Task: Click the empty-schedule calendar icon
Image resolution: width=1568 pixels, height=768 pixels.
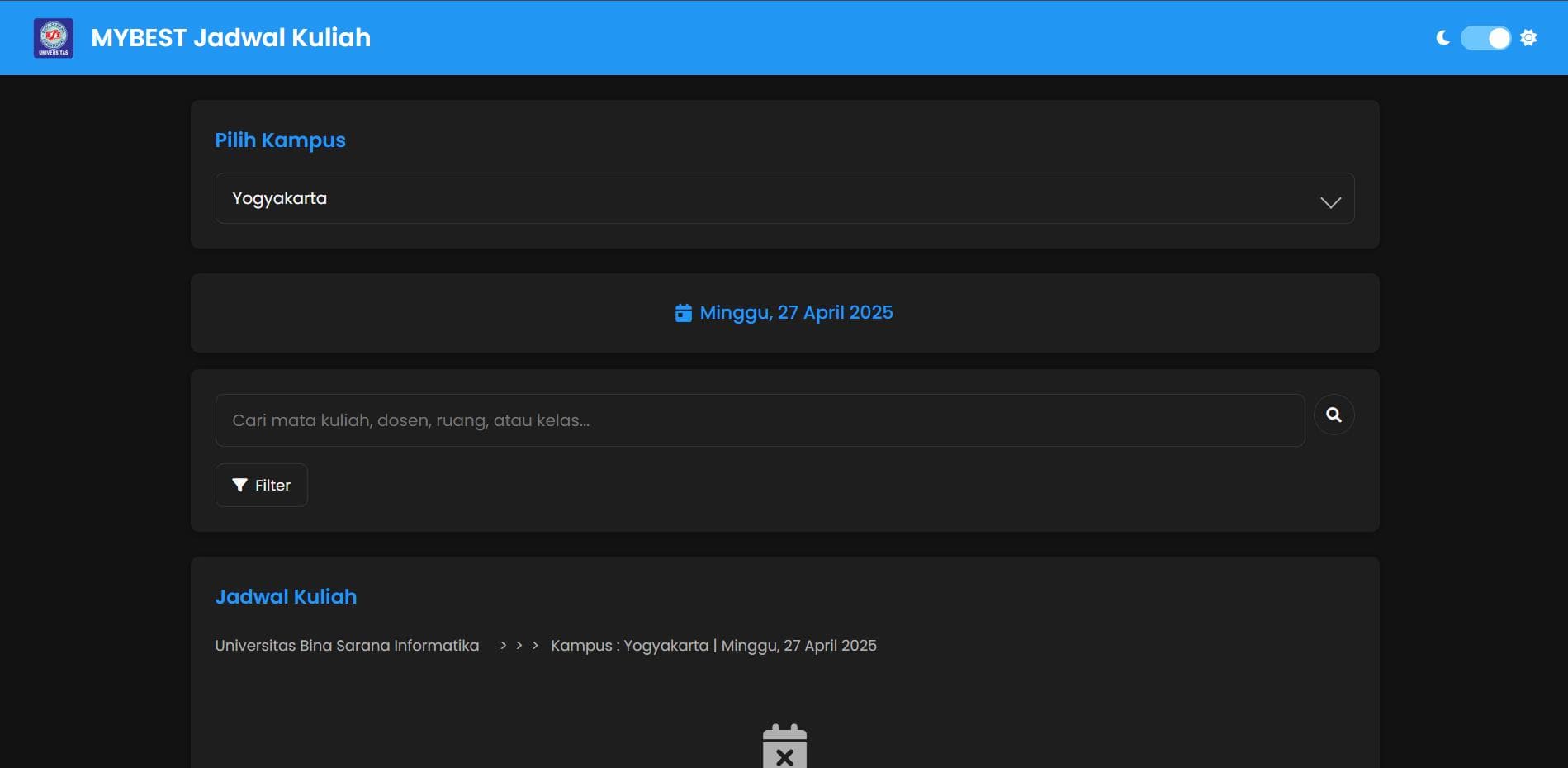Action: click(784, 746)
